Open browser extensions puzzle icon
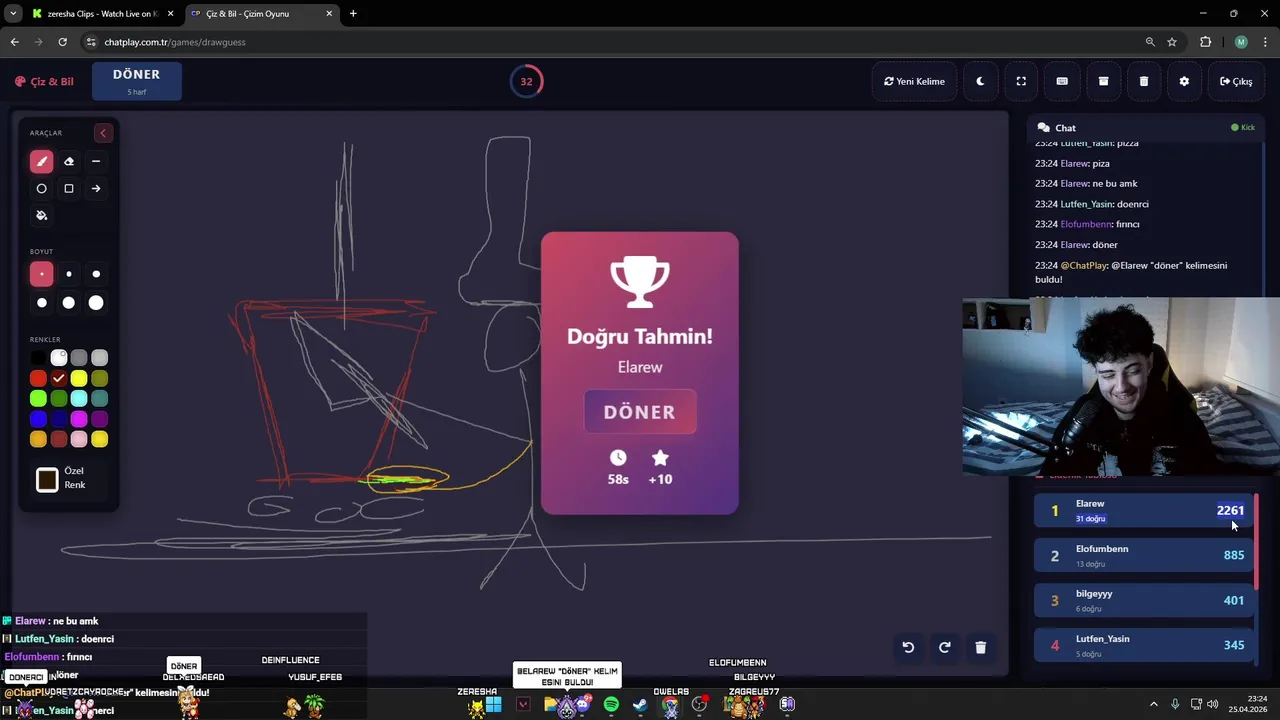 point(1205,42)
